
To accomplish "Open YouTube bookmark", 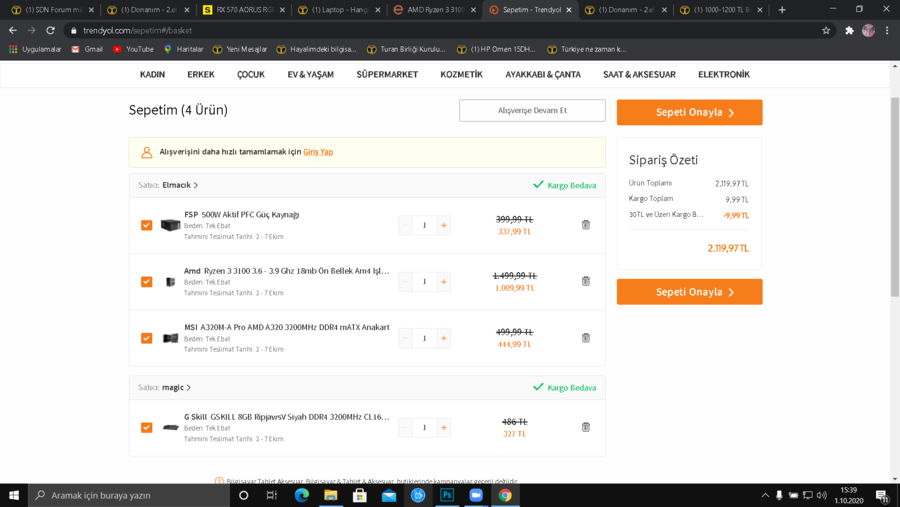I will tap(133, 49).
